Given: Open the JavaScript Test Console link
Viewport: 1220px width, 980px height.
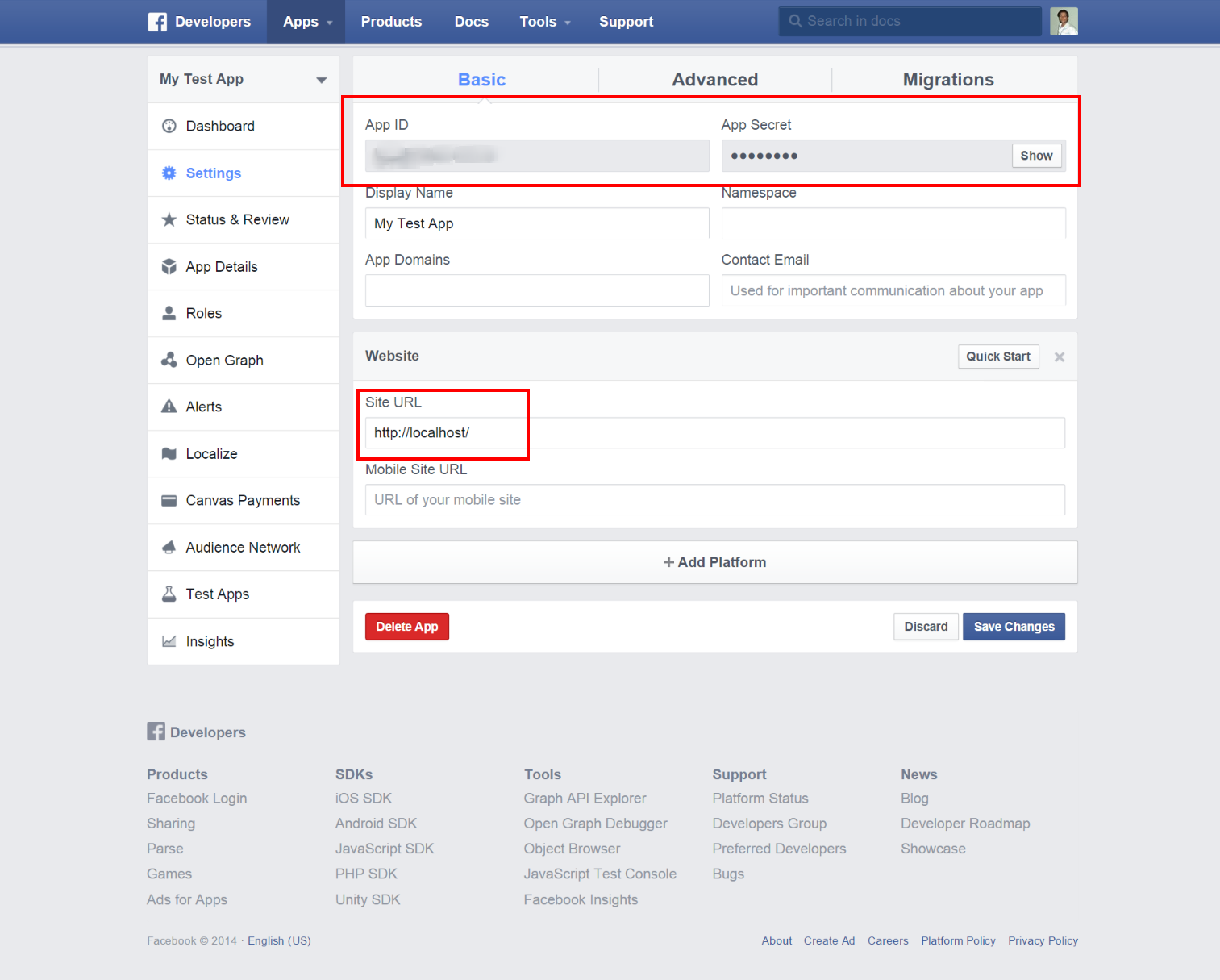Looking at the screenshot, I should (600, 874).
